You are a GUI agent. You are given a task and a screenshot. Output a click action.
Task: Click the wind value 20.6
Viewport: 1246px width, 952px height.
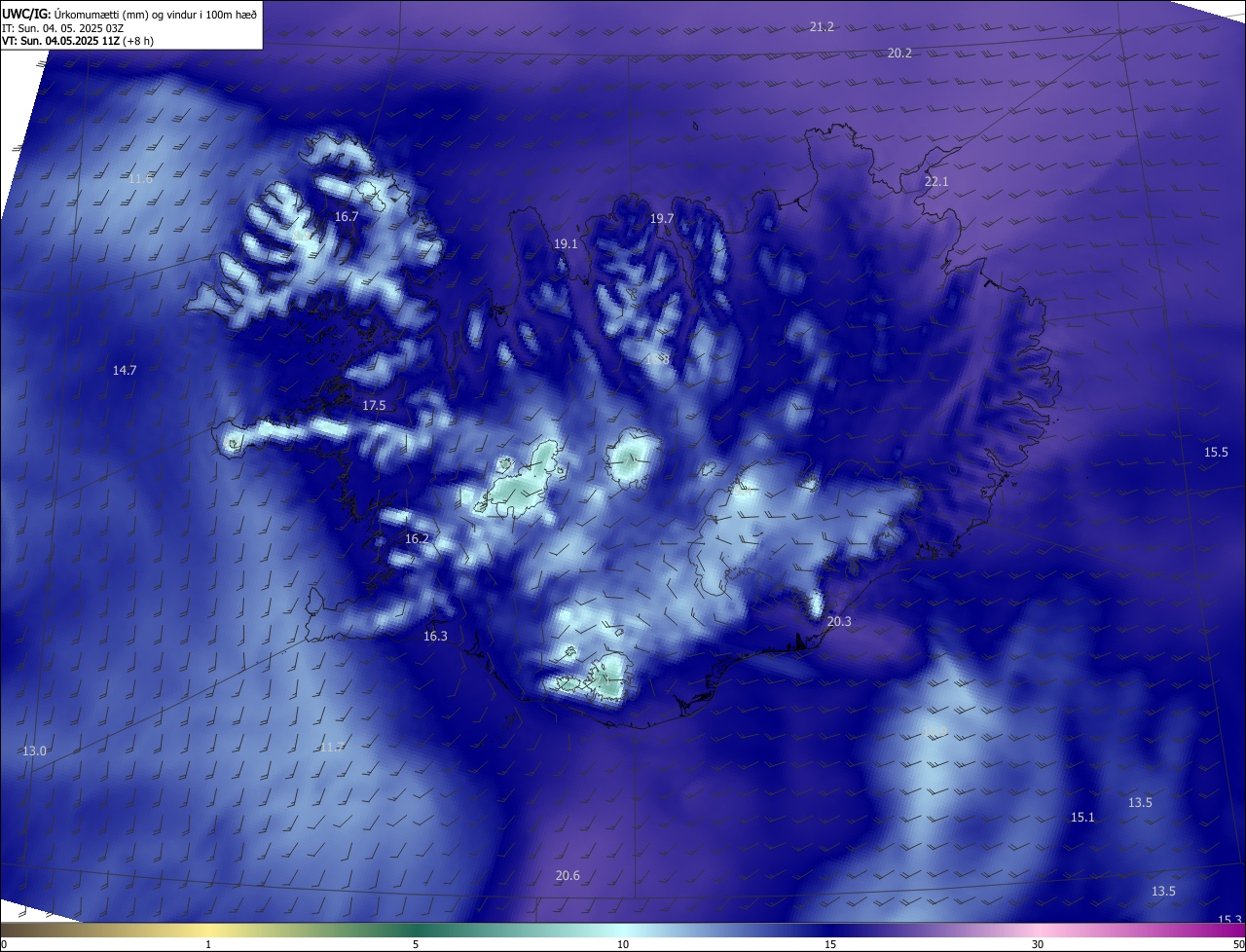[x=568, y=876]
